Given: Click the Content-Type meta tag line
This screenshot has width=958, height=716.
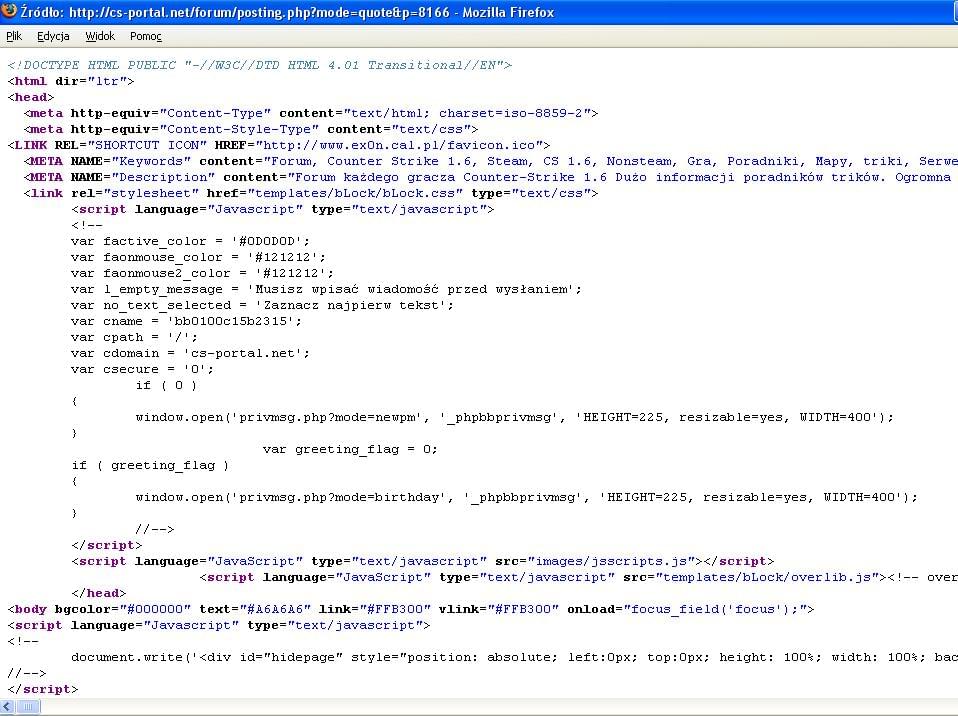Looking at the screenshot, I should (x=311, y=113).
